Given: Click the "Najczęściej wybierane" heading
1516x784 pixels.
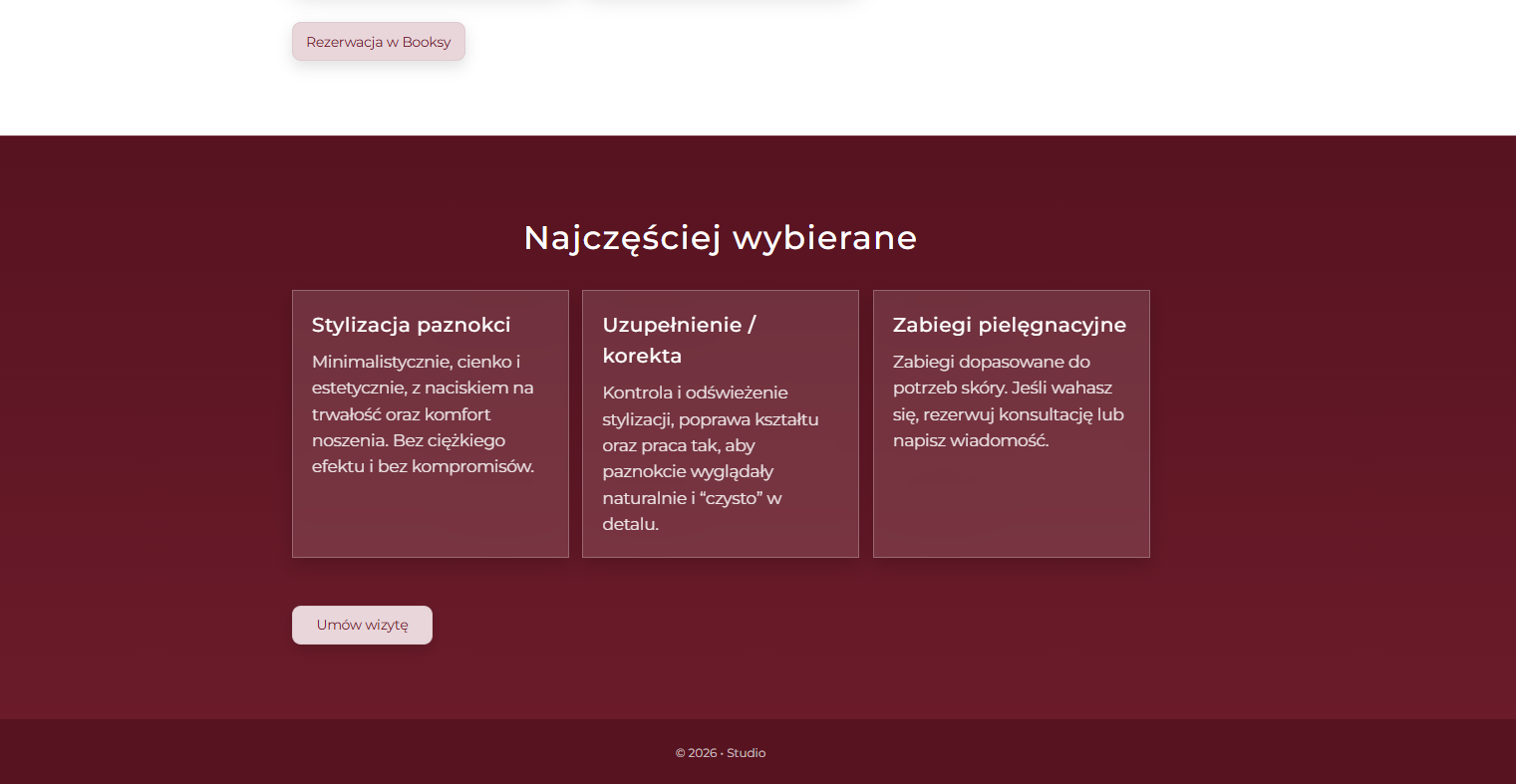Looking at the screenshot, I should tap(720, 238).
